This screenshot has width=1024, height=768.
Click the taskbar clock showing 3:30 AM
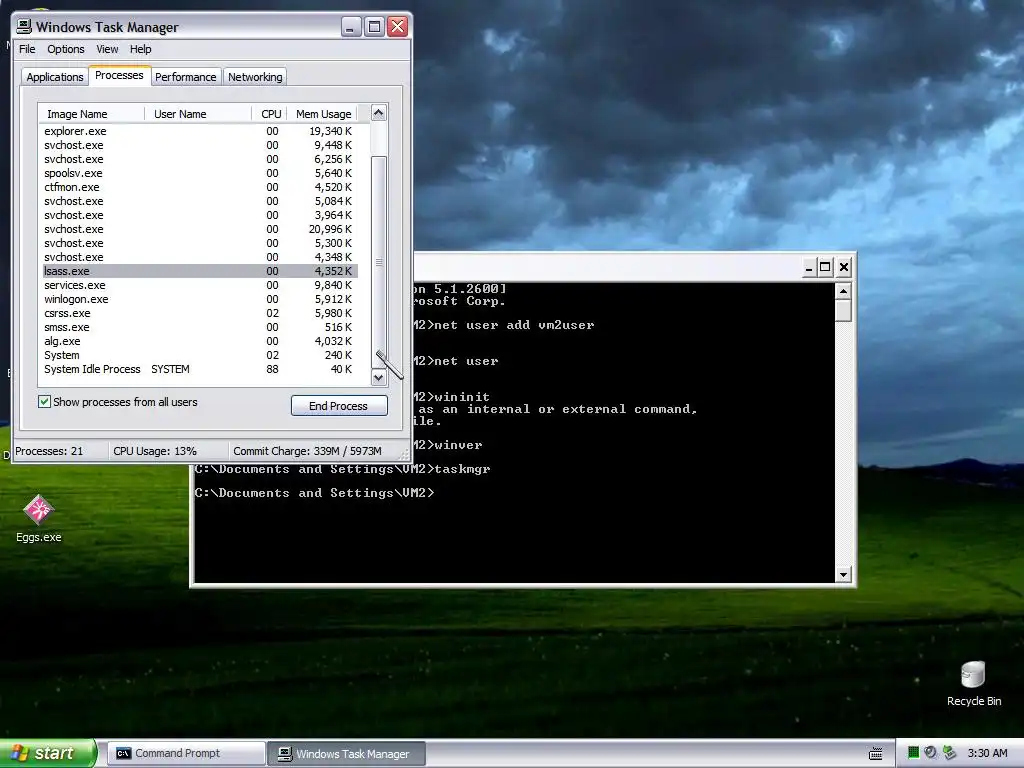(x=987, y=753)
